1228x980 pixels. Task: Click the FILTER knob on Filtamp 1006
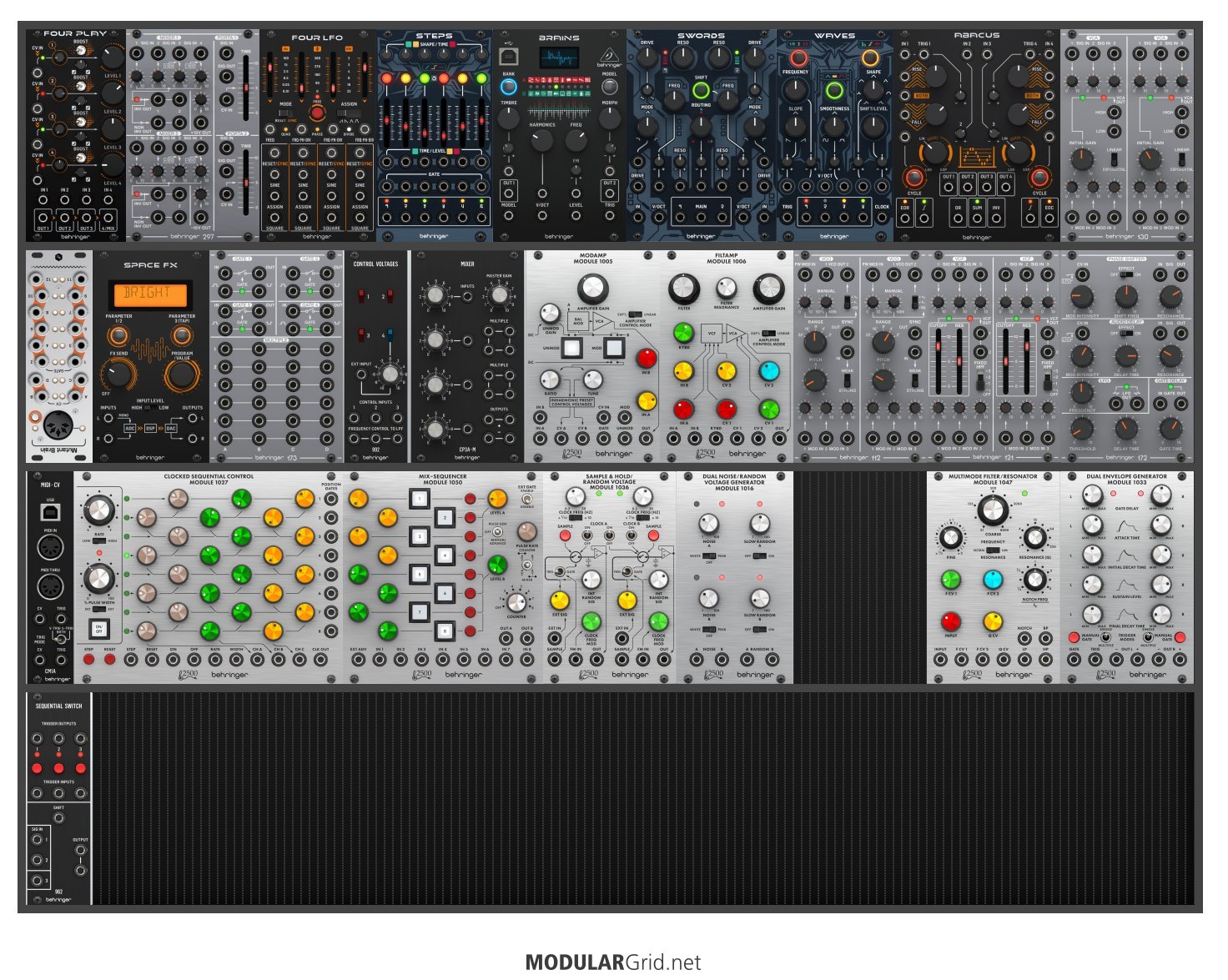tap(683, 289)
